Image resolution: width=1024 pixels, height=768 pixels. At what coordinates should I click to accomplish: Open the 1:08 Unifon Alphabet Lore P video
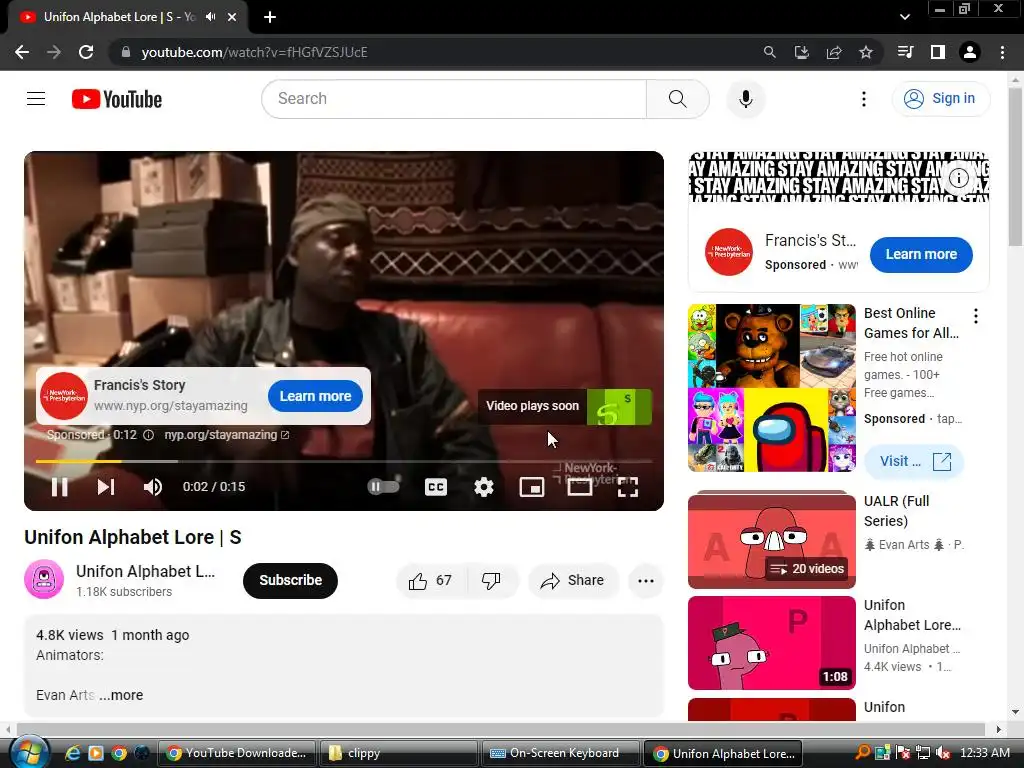(x=772, y=643)
